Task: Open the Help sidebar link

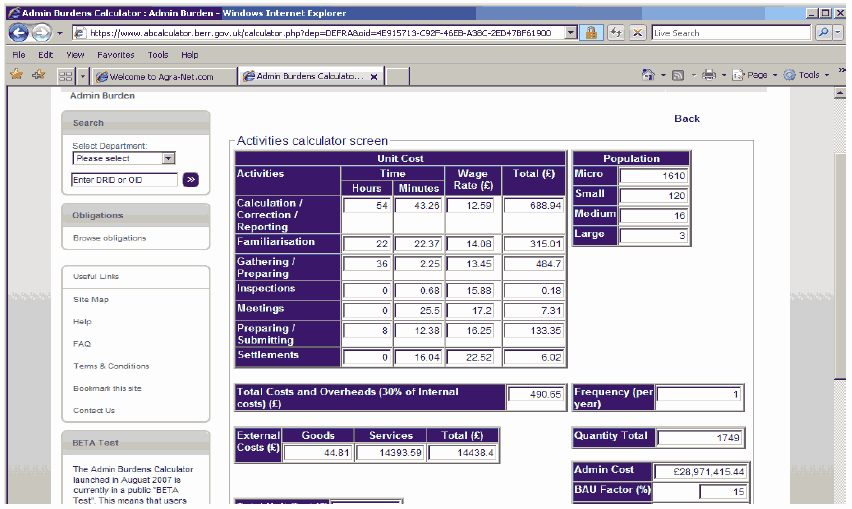Action: pos(82,322)
